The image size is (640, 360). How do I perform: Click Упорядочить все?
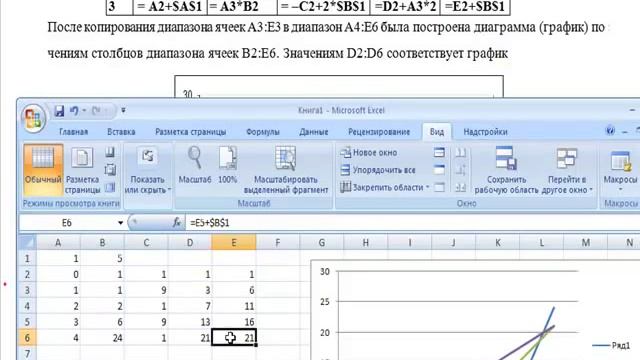[378, 170]
